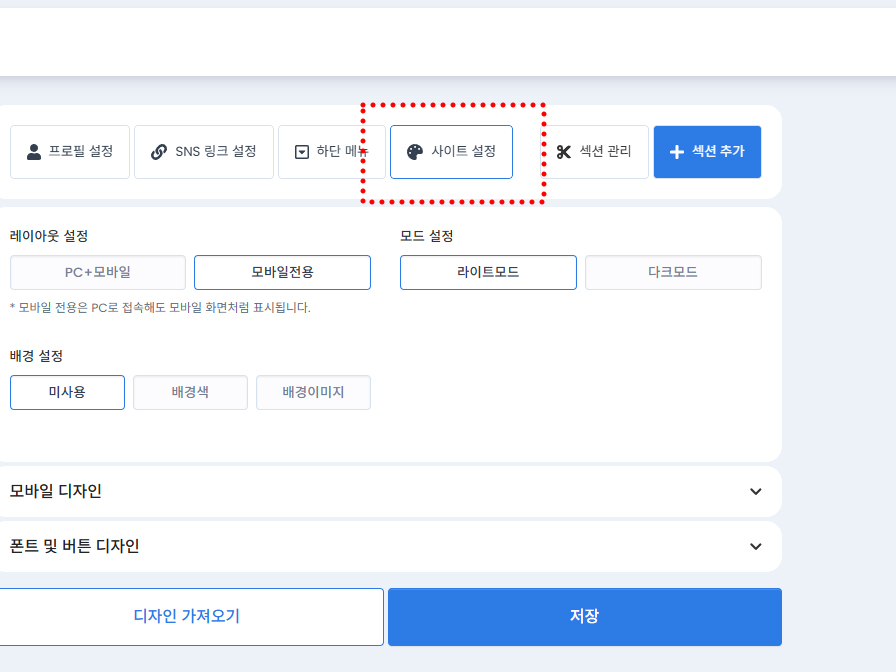Click the 하단 메뉴 square icon
This screenshot has width=896, height=672.
pos(301,152)
